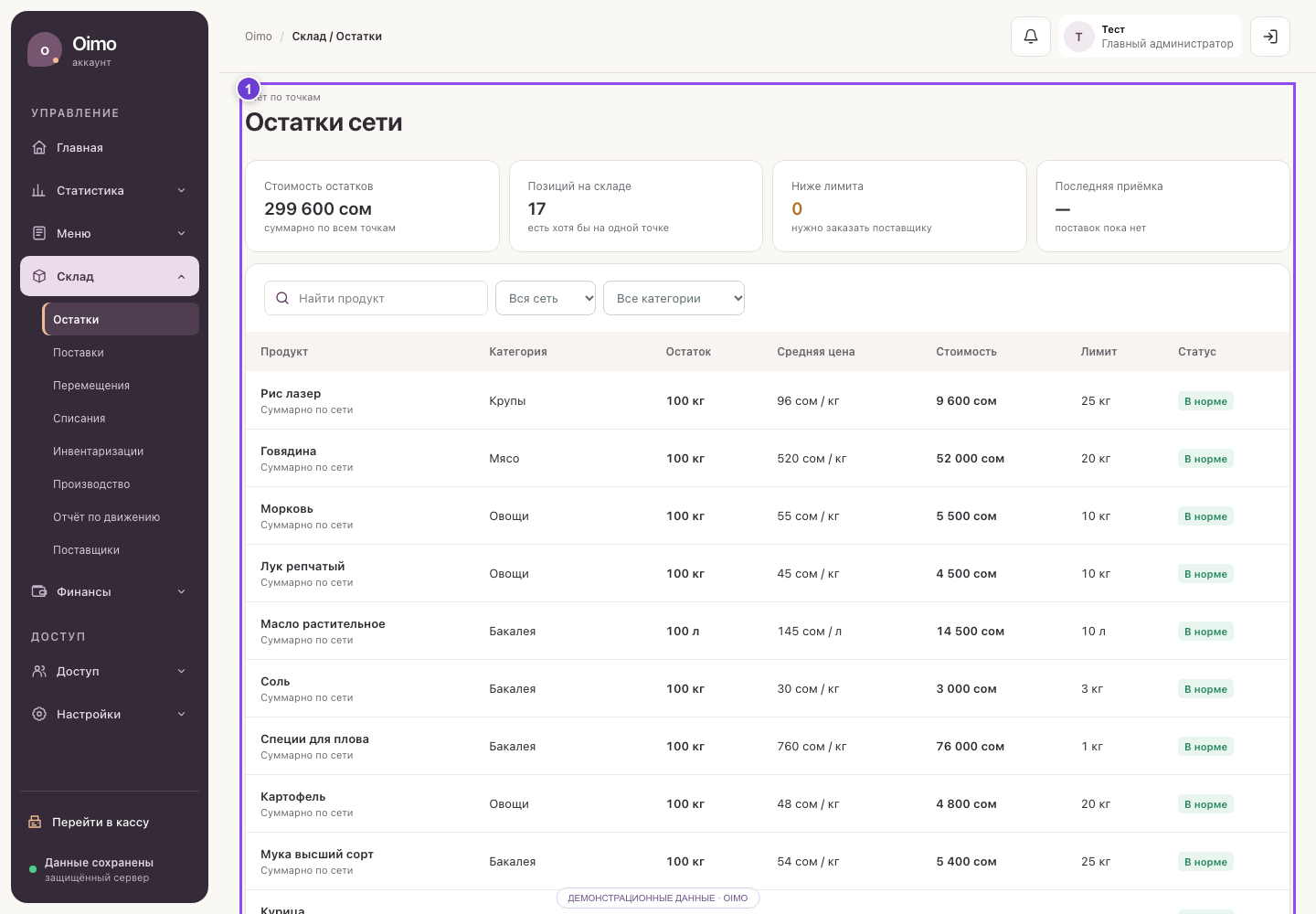Click the Статистика bar chart icon

click(x=39, y=190)
